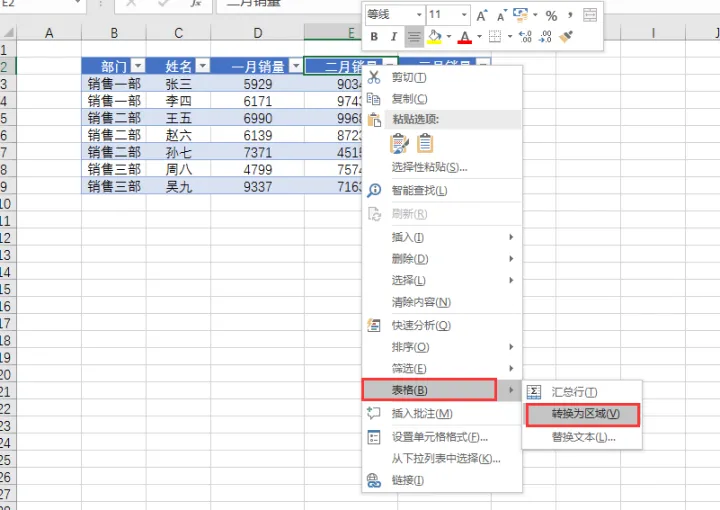
Task: Increase decimal places
Action: (525, 37)
